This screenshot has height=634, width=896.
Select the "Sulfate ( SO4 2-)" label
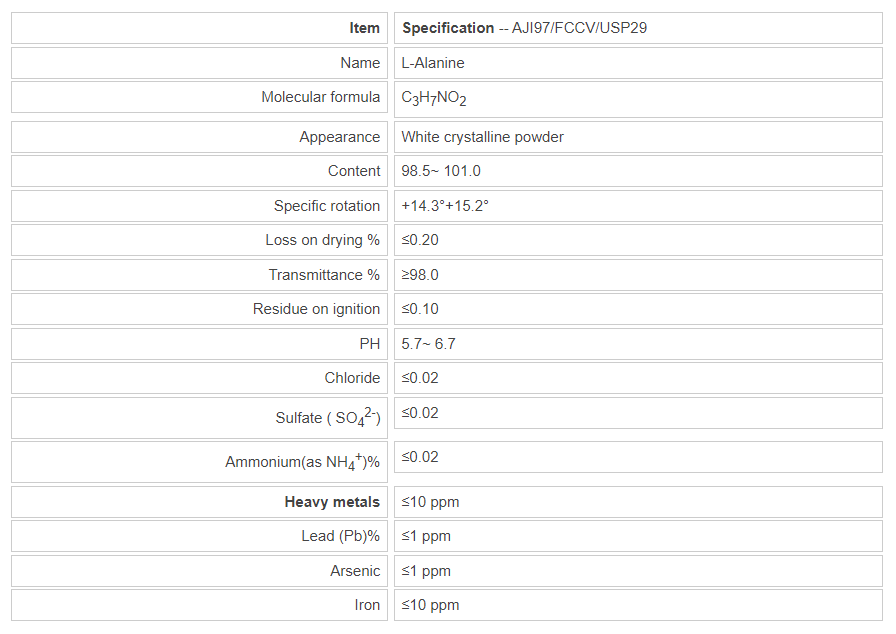tap(328, 418)
